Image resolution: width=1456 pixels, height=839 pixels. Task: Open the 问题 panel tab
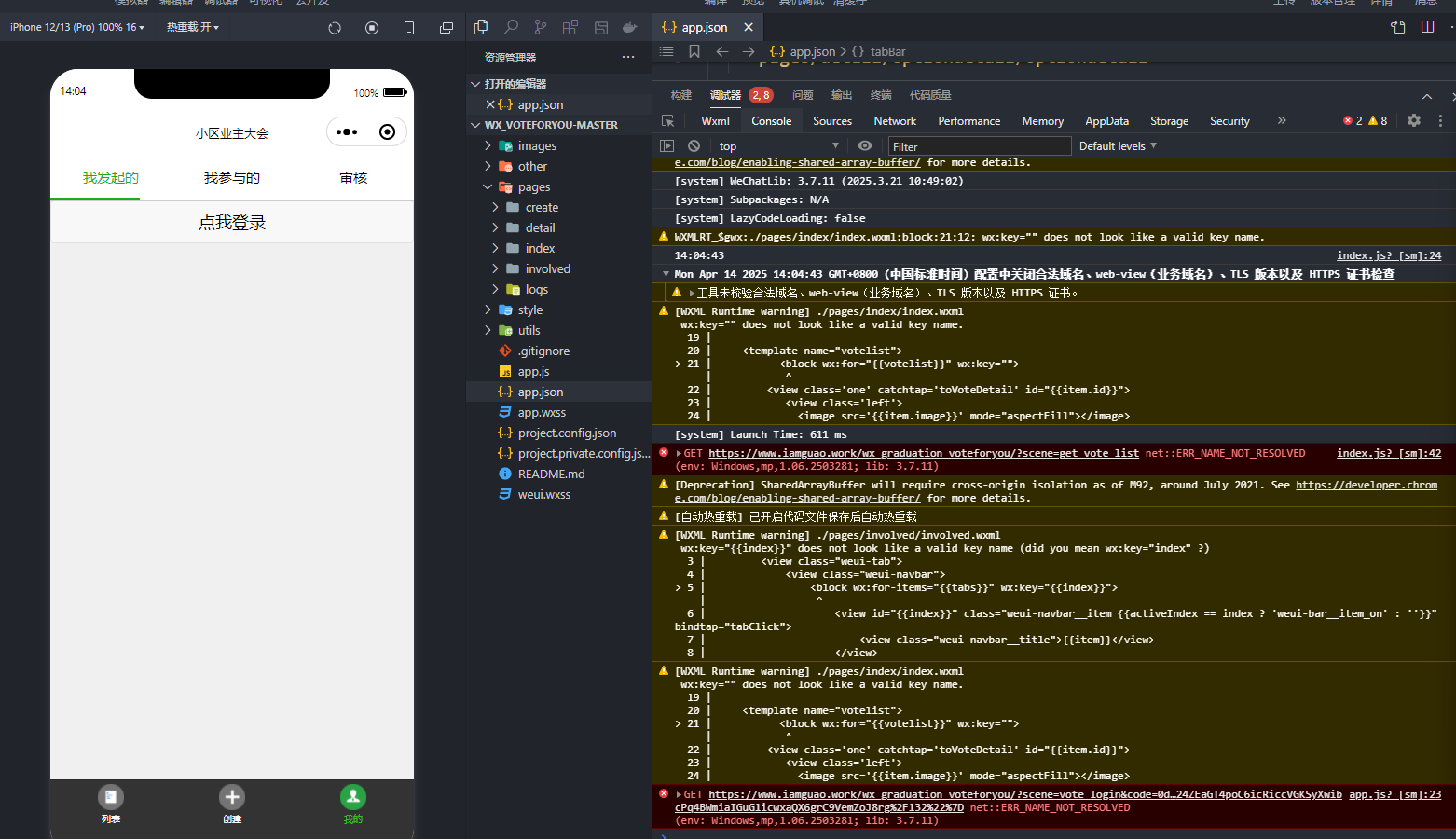tap(803, 95)
